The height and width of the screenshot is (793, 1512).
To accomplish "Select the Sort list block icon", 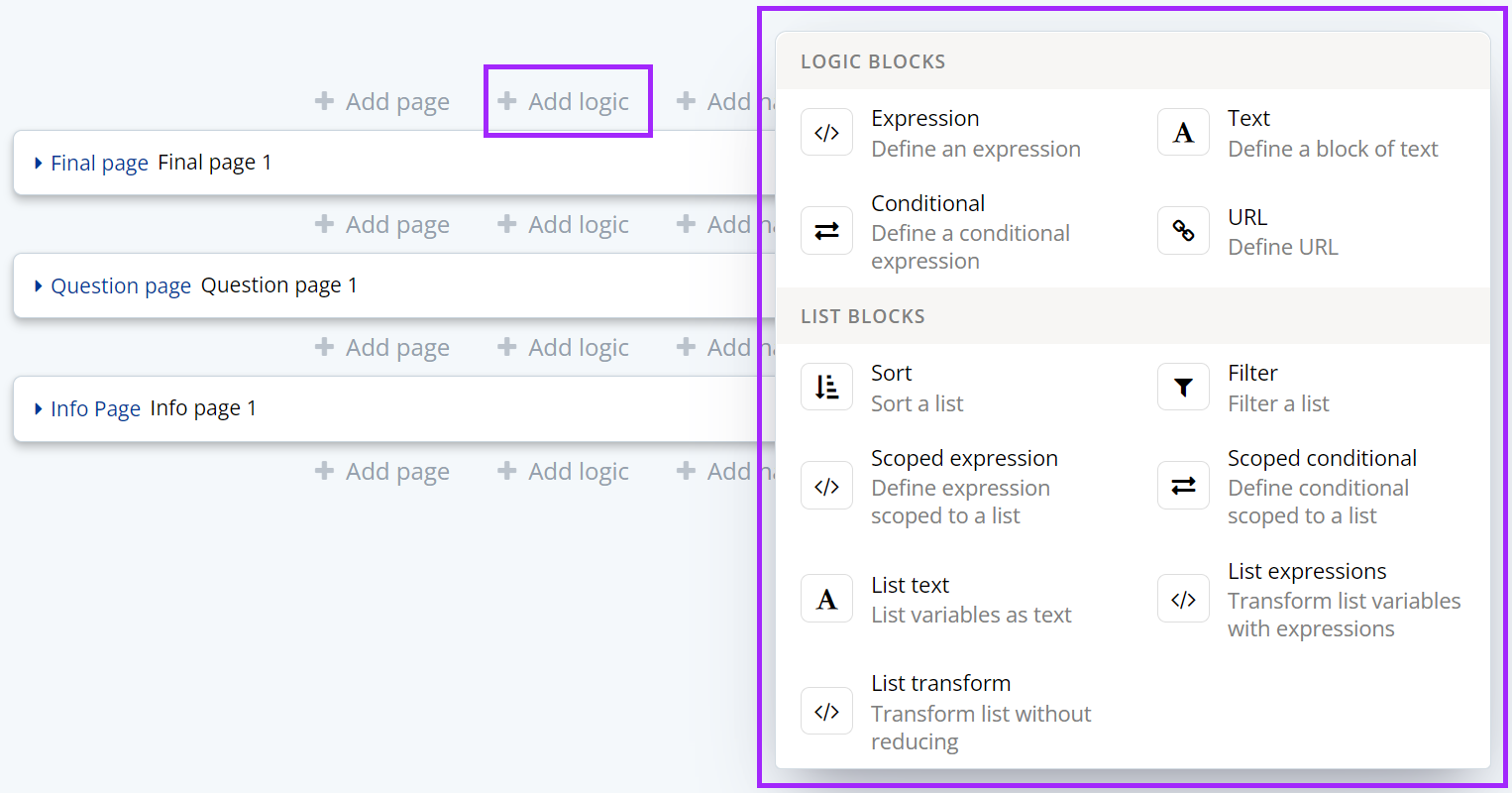I will (826, 387).
